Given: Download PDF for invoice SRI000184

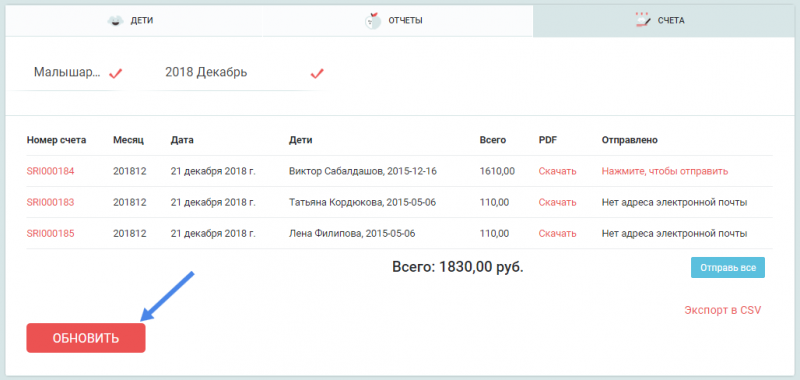Looking at the screenshot, I should (x=558, y=171).
